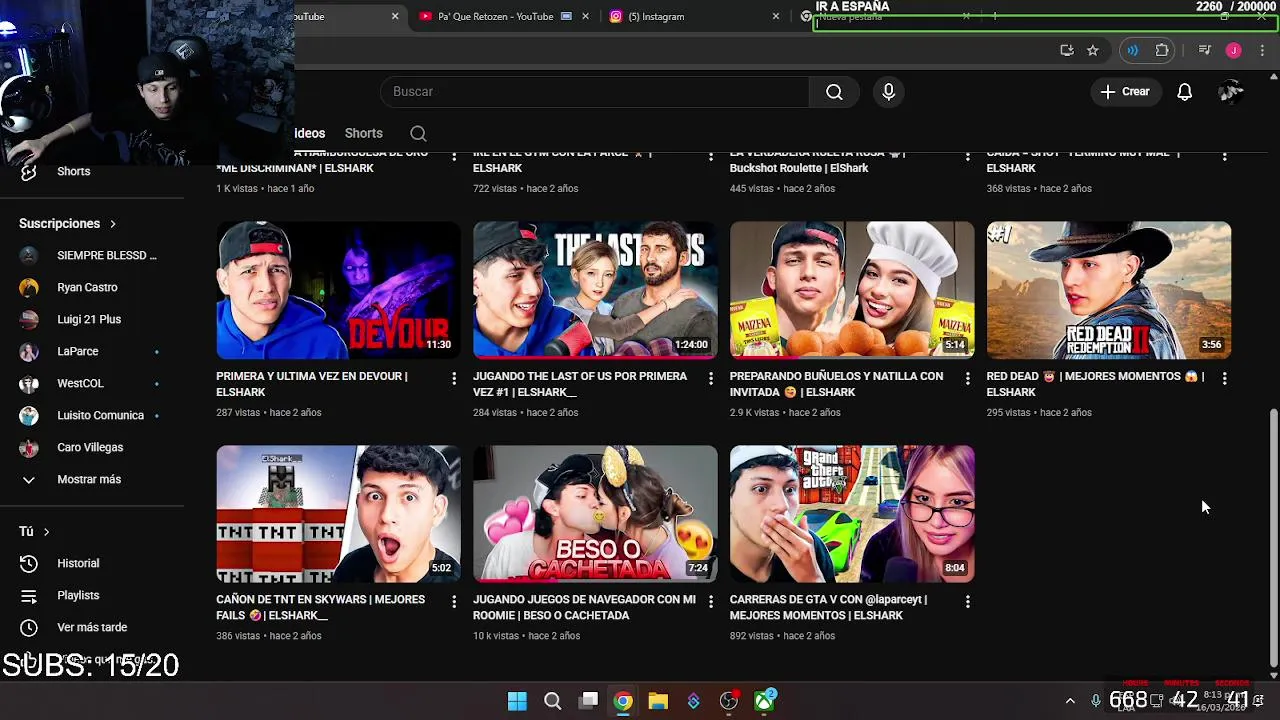Click the blue sound-wave extension icon

(1132, 50)
